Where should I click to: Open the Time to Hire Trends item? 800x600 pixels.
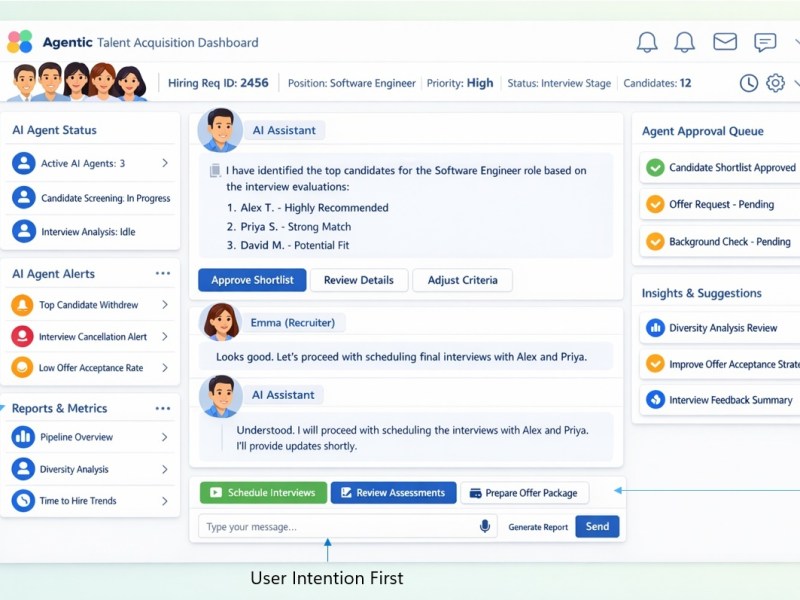coord(78,501)
